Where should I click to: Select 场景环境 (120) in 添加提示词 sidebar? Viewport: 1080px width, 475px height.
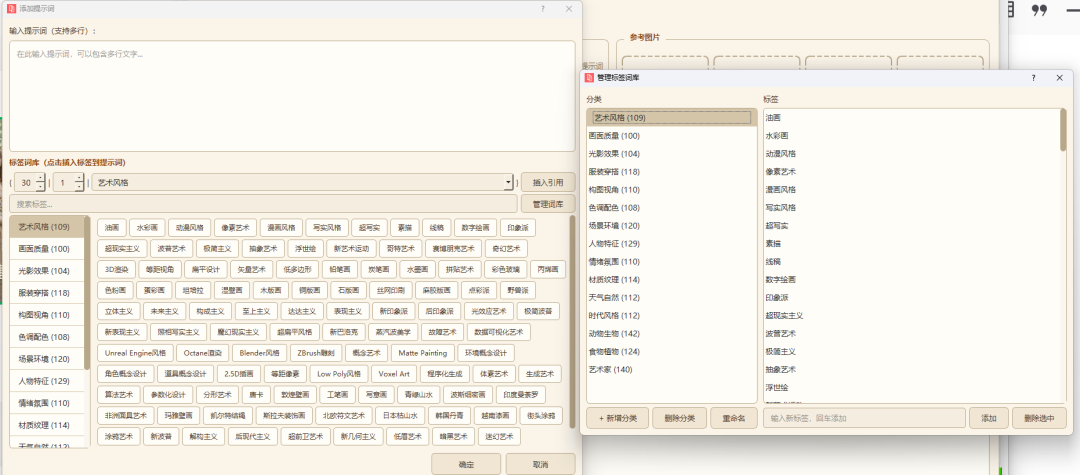[x=46, y=359]
